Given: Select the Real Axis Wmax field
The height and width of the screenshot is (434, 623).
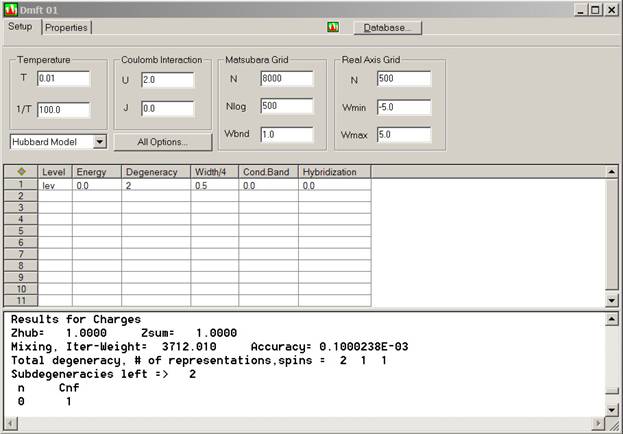Looking at the screenshot, I should pos(404,134).
